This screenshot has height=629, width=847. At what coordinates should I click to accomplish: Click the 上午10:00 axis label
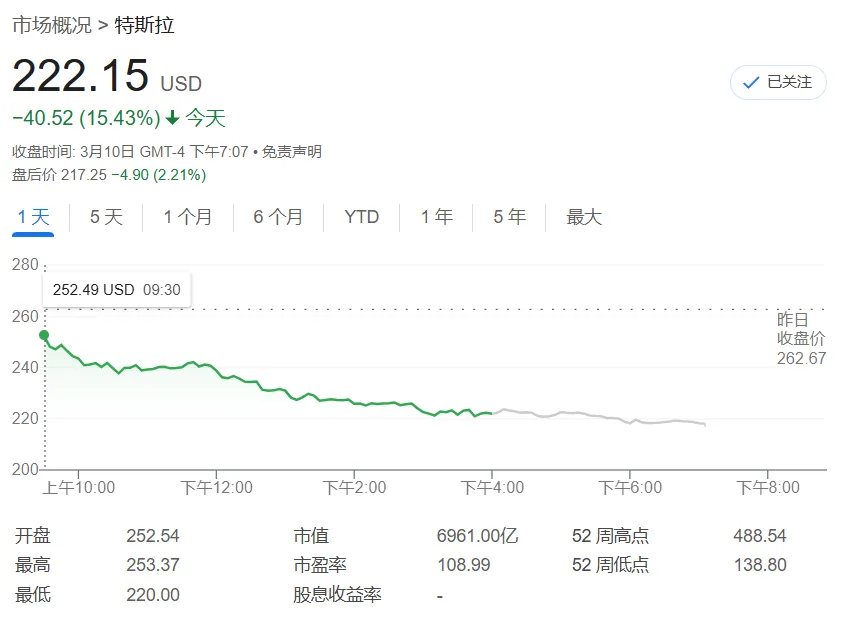[x=79, y=488]
